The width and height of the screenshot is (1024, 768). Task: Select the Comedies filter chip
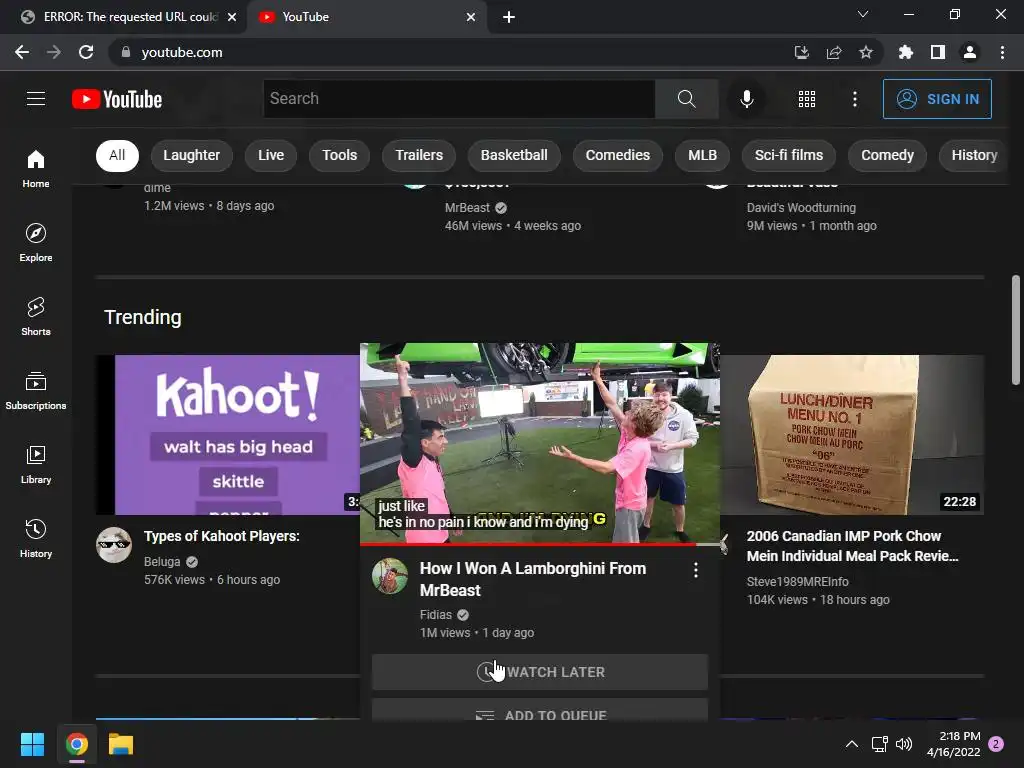(618, 155)
